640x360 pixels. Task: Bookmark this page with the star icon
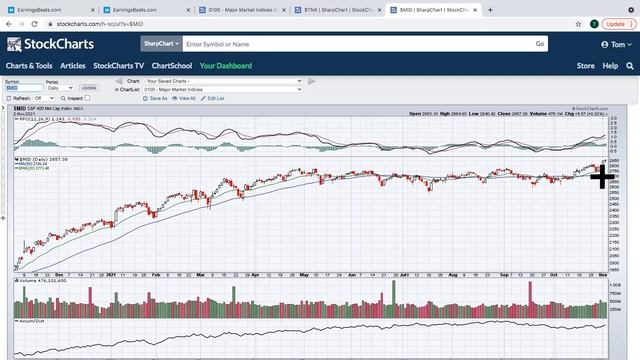tap(578, 24)
